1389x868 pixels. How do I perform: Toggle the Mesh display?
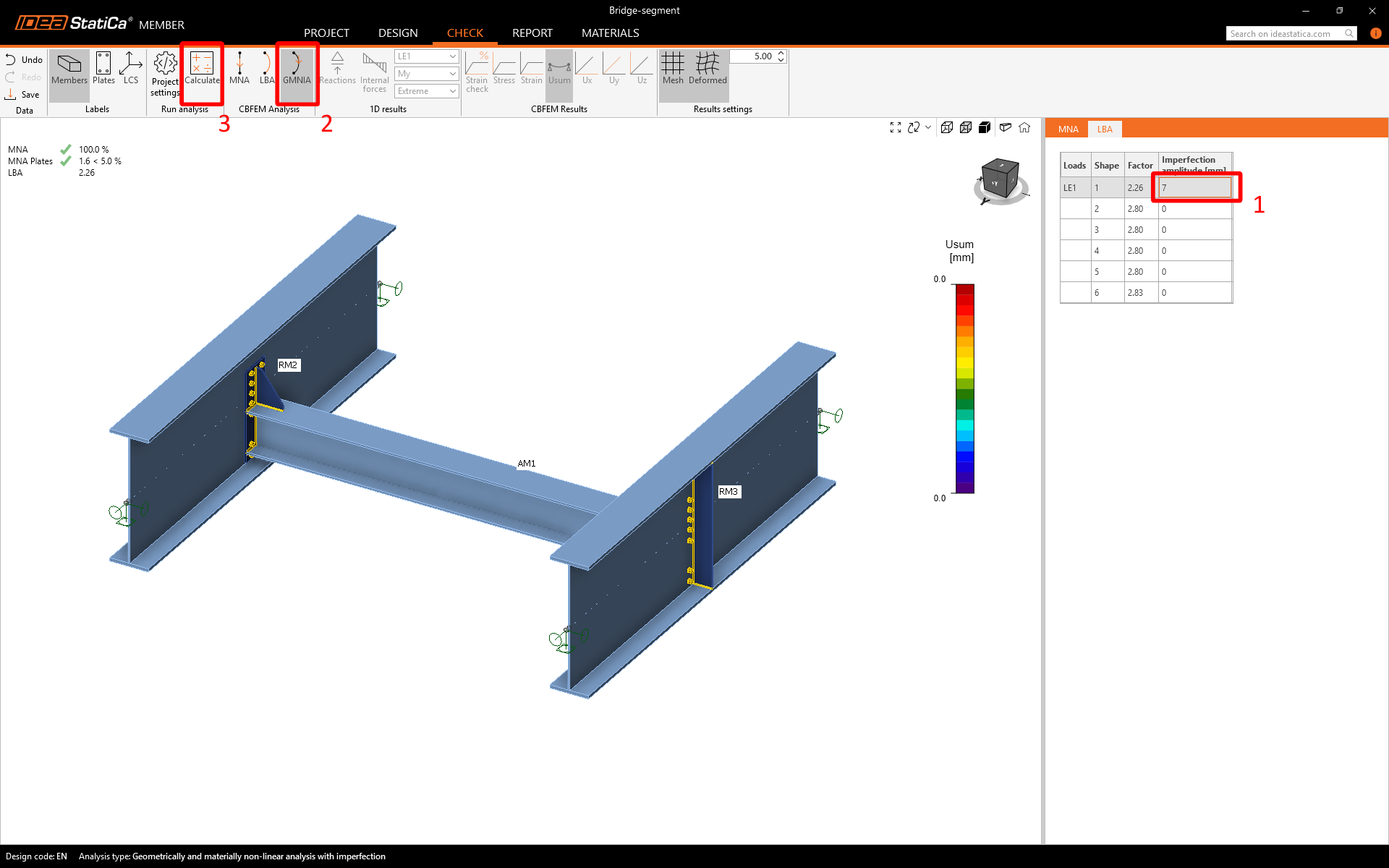coord(672,69)
